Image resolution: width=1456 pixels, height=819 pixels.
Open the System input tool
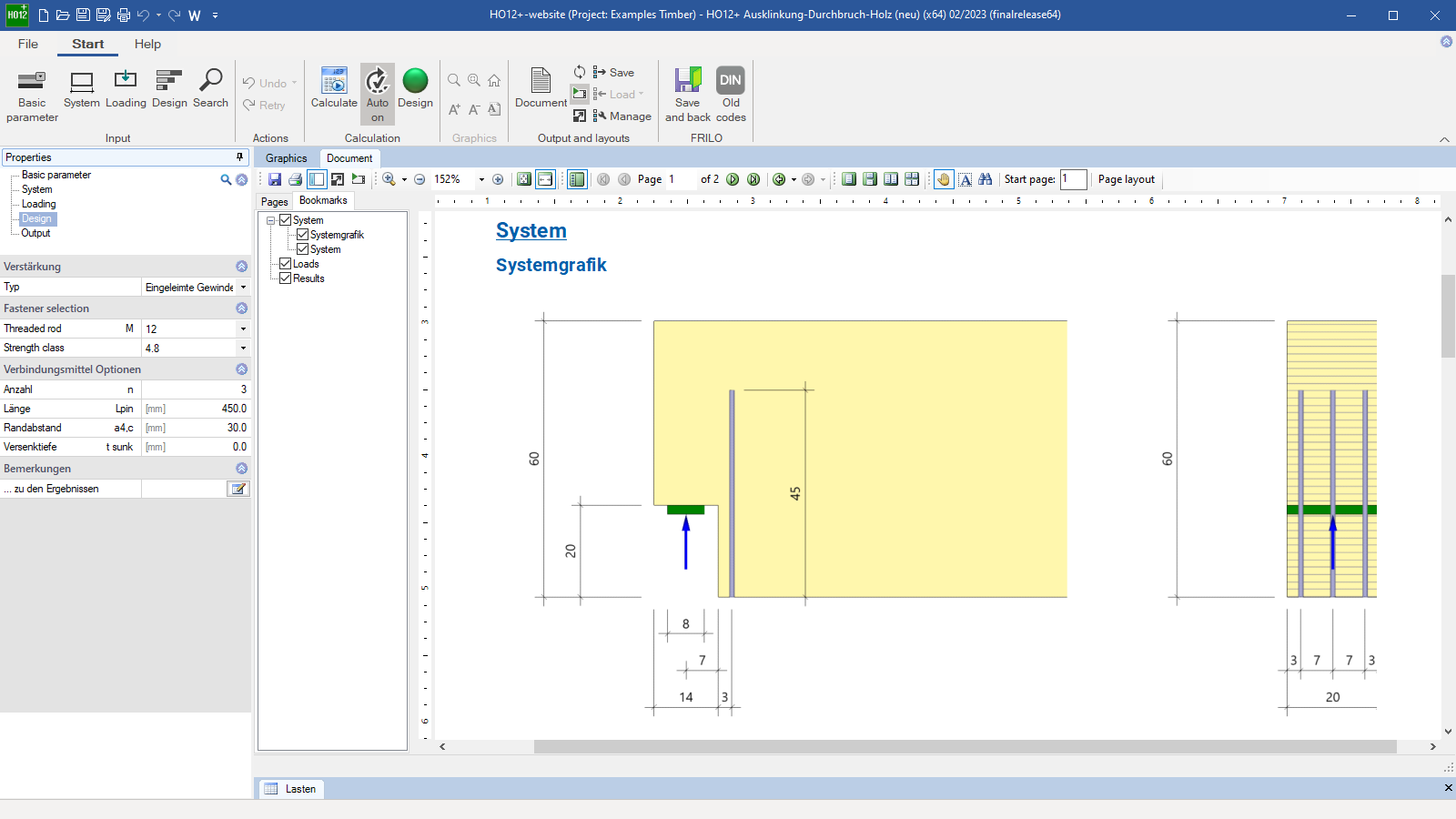pos(82,89)
